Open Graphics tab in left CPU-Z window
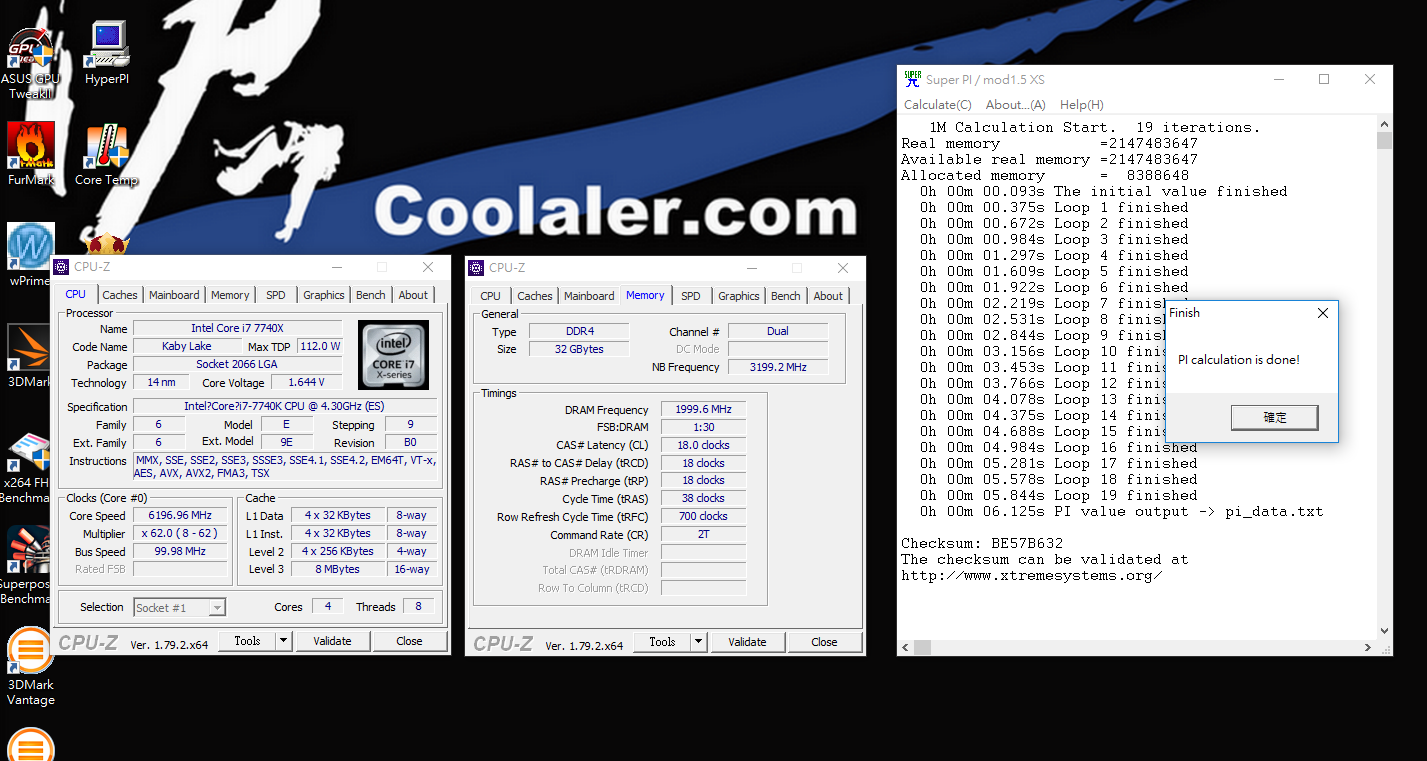Image resolution: width=1427 pixels, height=761 pixels. tap(324, 295)
